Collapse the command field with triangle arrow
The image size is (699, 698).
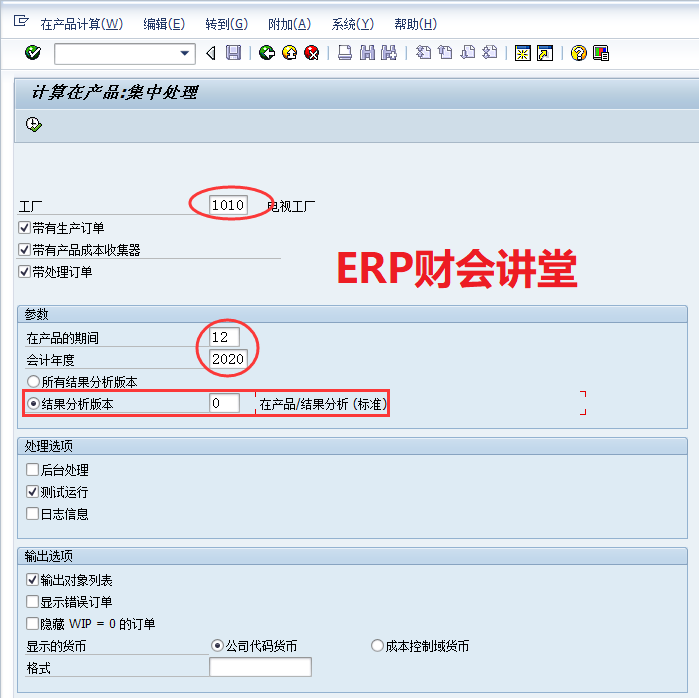pos(210,53)
